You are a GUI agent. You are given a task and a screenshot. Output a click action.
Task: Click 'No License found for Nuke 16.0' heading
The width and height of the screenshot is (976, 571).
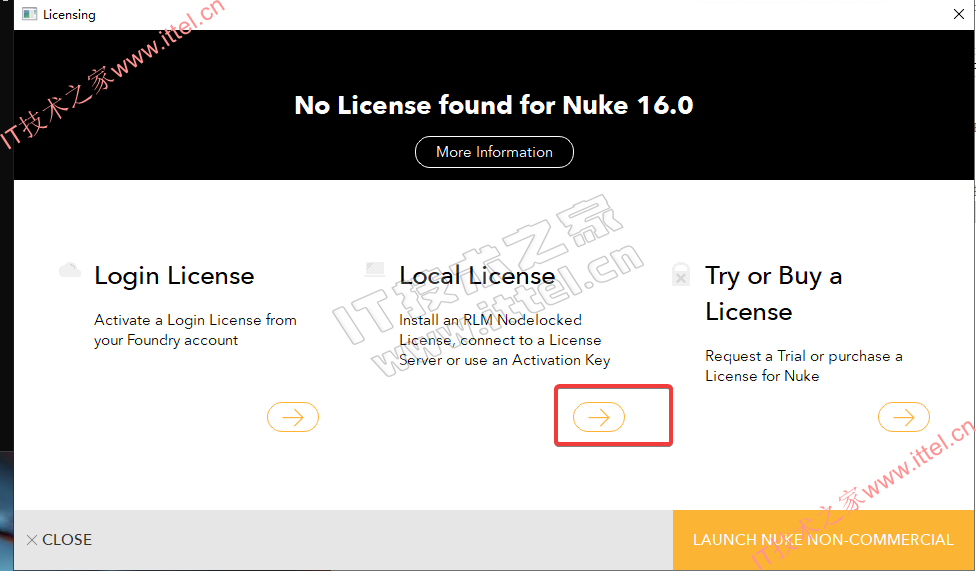(494, 105)
